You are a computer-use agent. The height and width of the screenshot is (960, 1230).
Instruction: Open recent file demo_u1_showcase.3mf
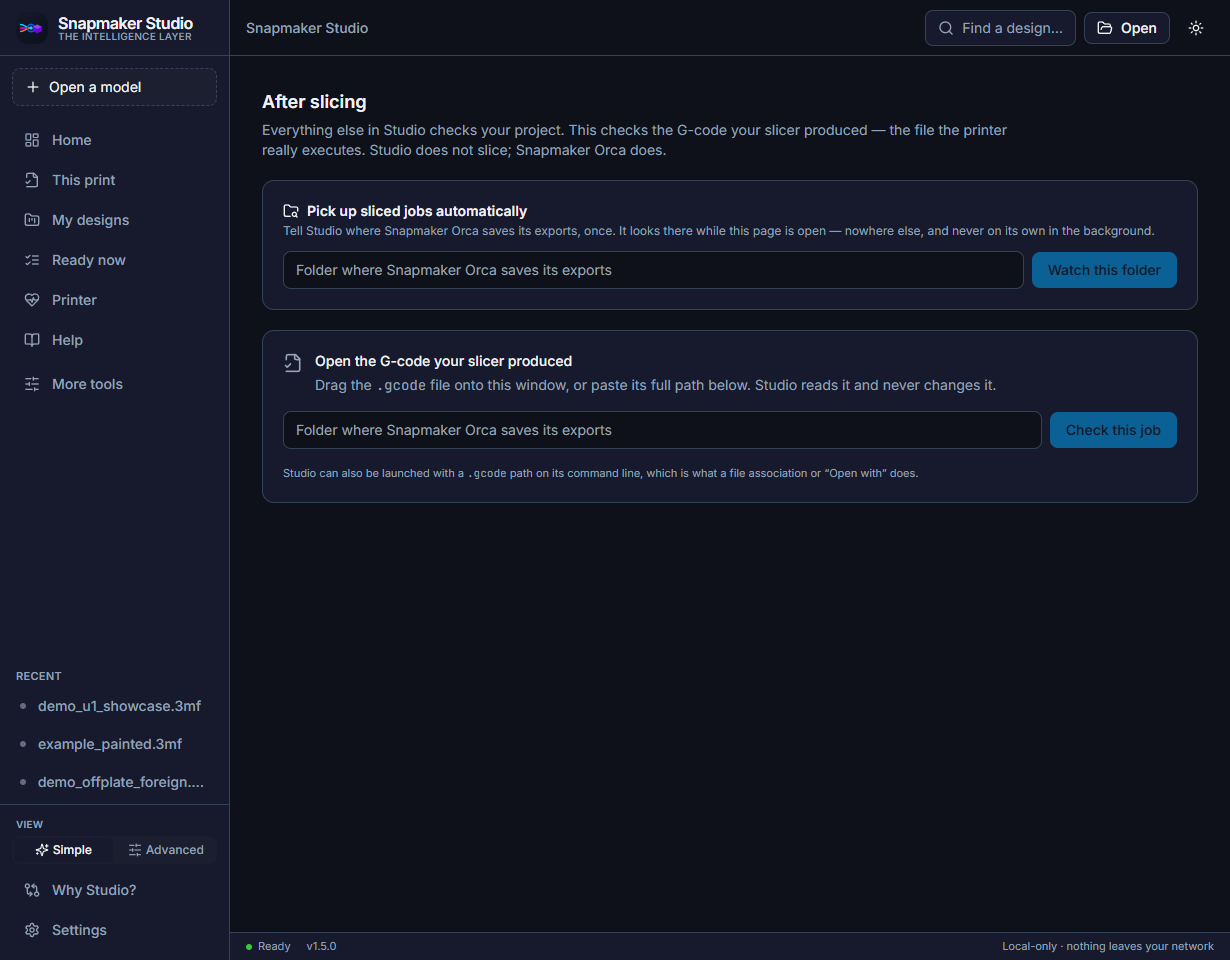[119, 706]
